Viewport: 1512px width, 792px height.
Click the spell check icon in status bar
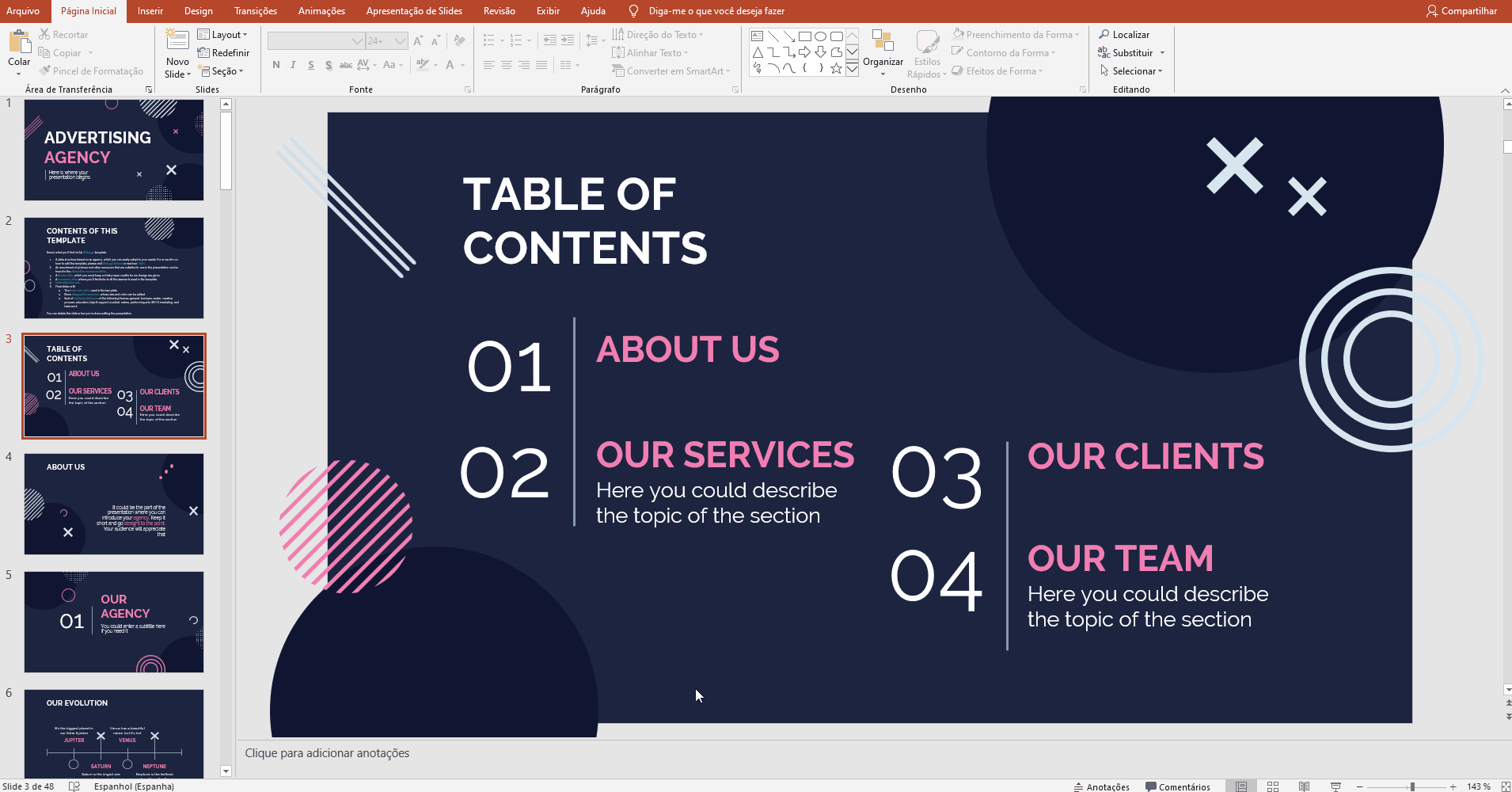74,786
